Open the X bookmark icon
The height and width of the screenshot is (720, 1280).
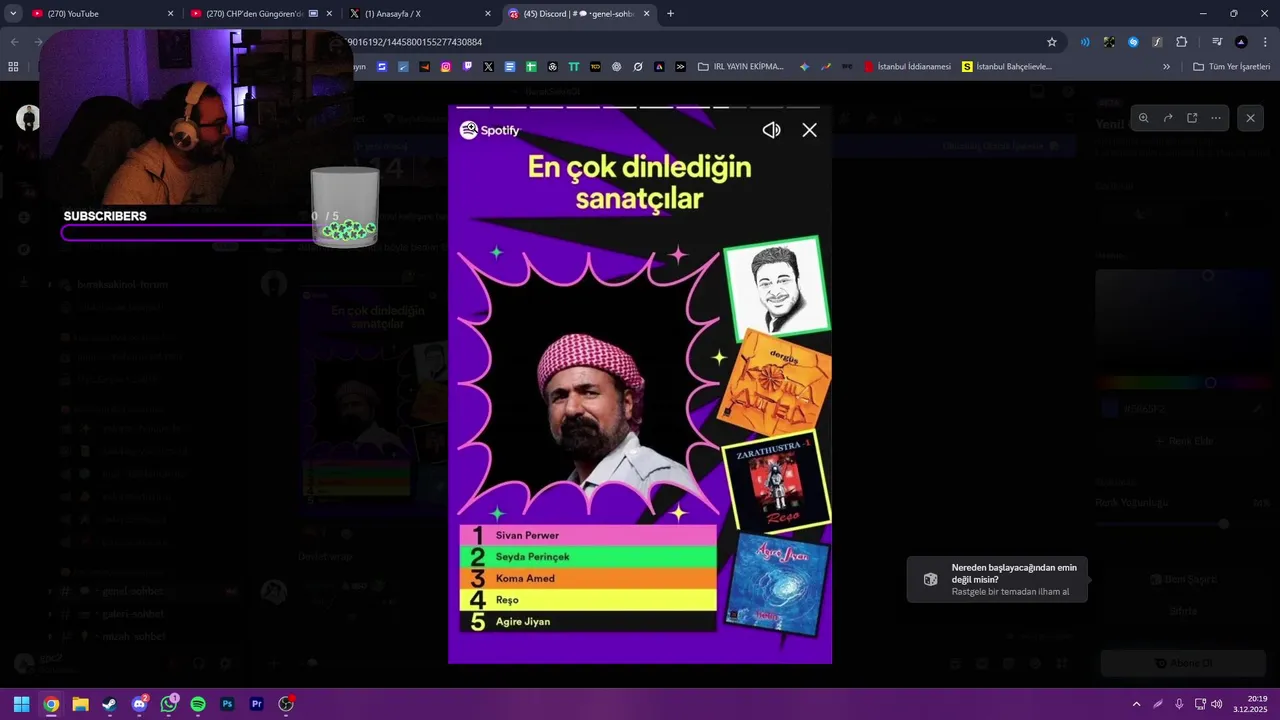[488, 67]
